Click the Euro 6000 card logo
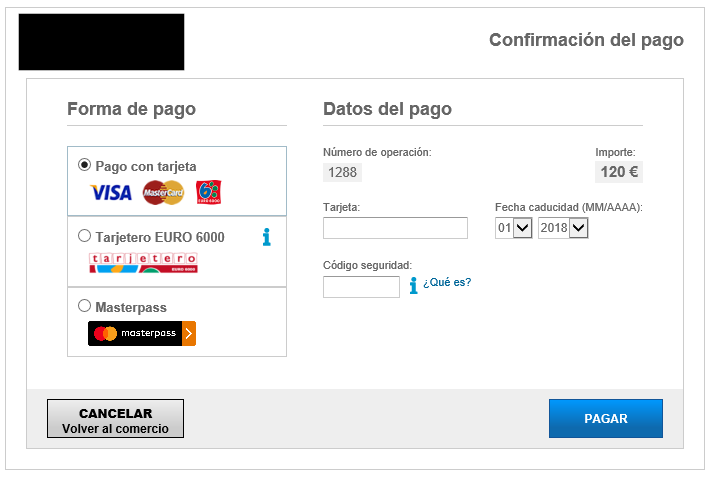Screen dimensions: 710x479 [208, 192]
